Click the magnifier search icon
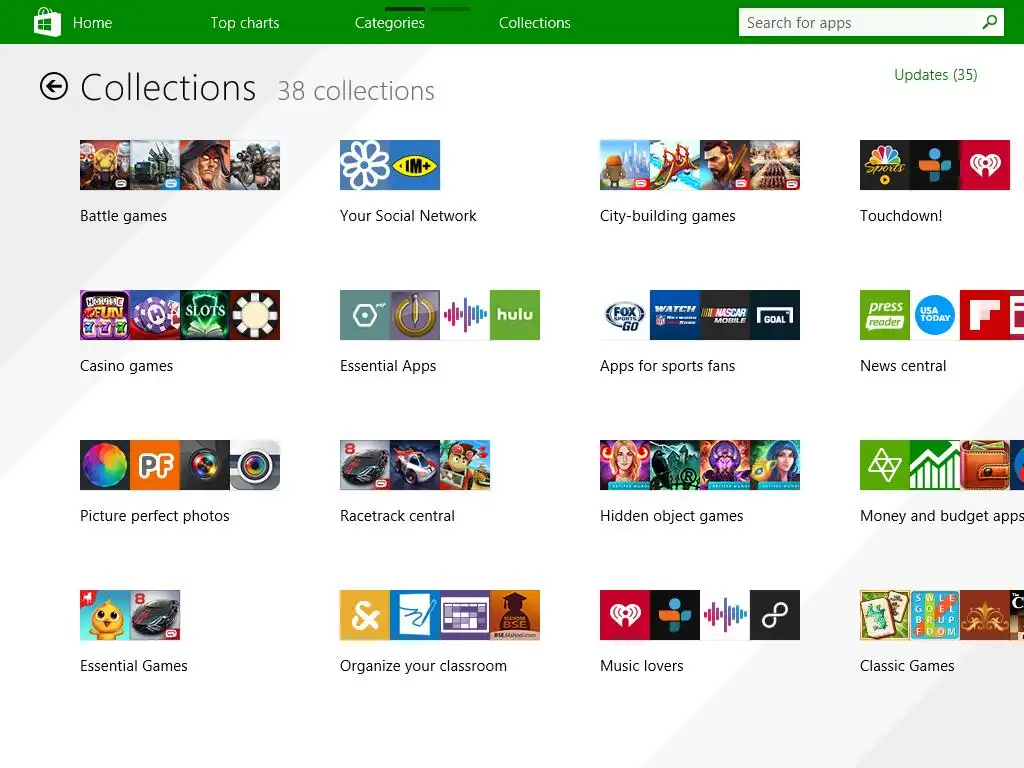Image resolution: width=1024 pixels, height=768 pixels. 989,22
